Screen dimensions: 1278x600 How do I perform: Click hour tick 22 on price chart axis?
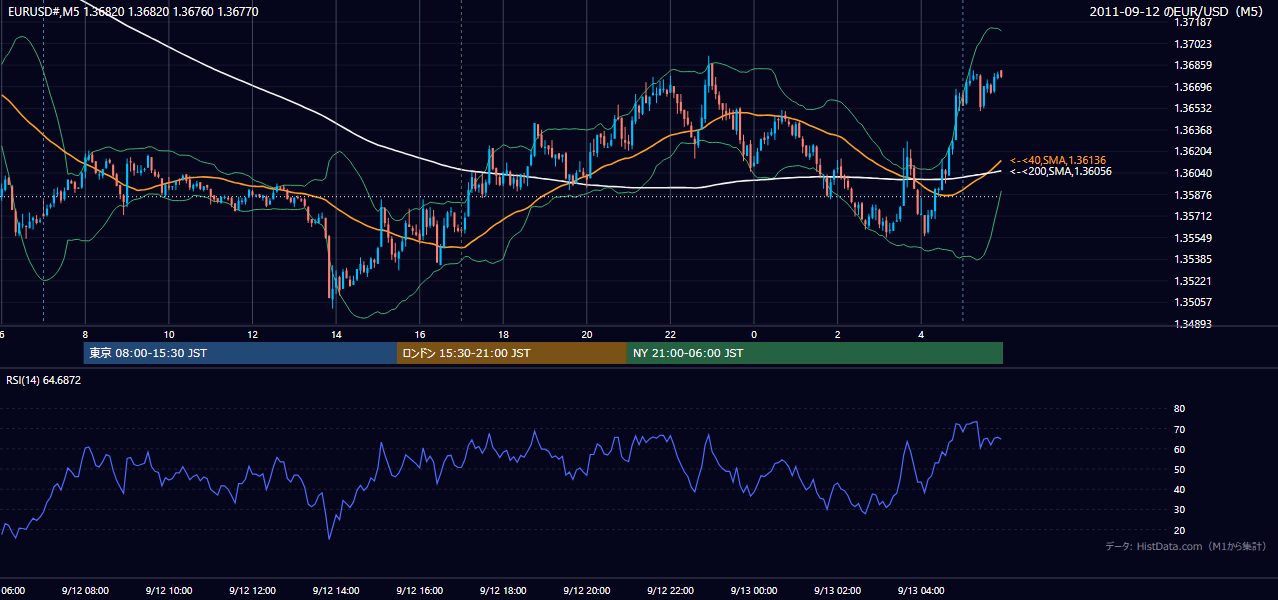click(x=670, y=334)
